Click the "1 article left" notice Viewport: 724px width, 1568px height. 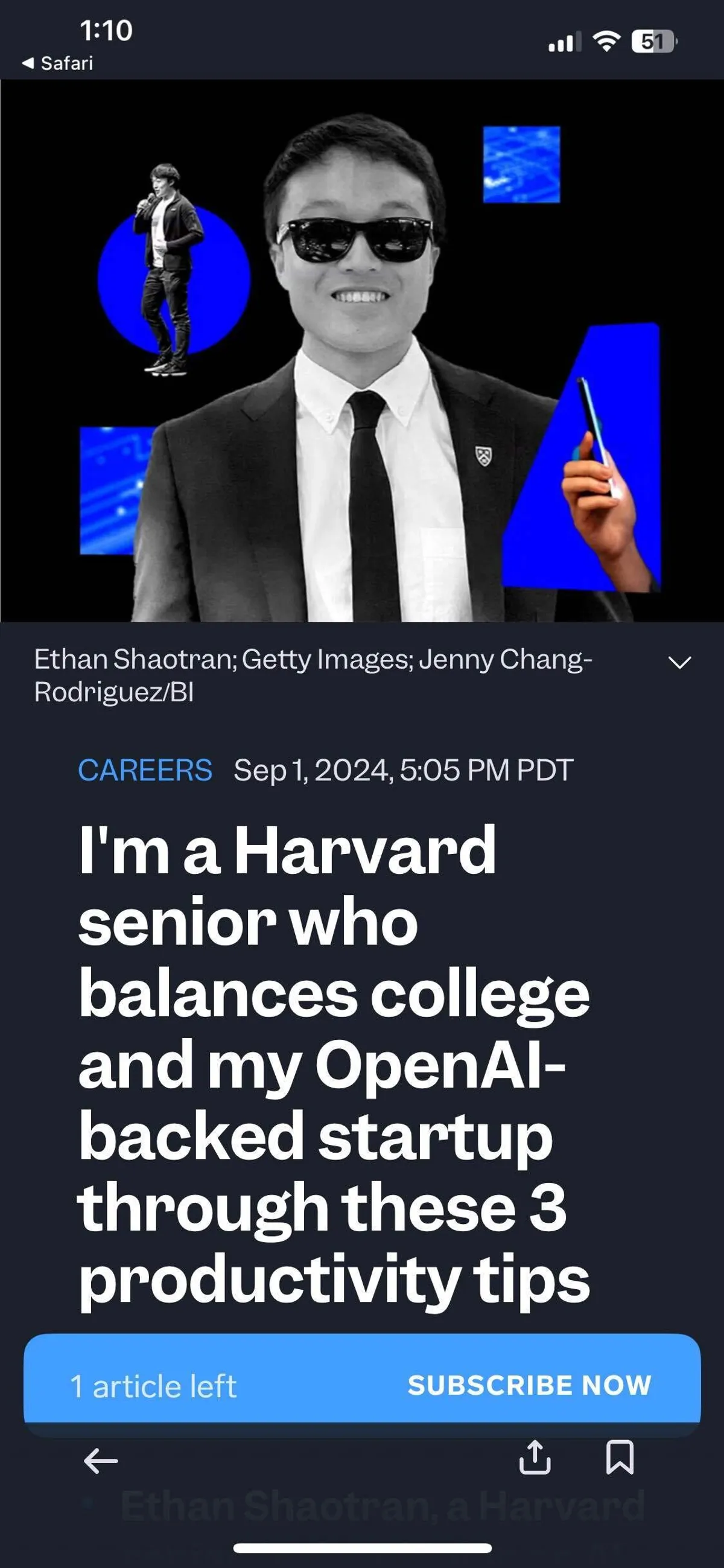153,1386
